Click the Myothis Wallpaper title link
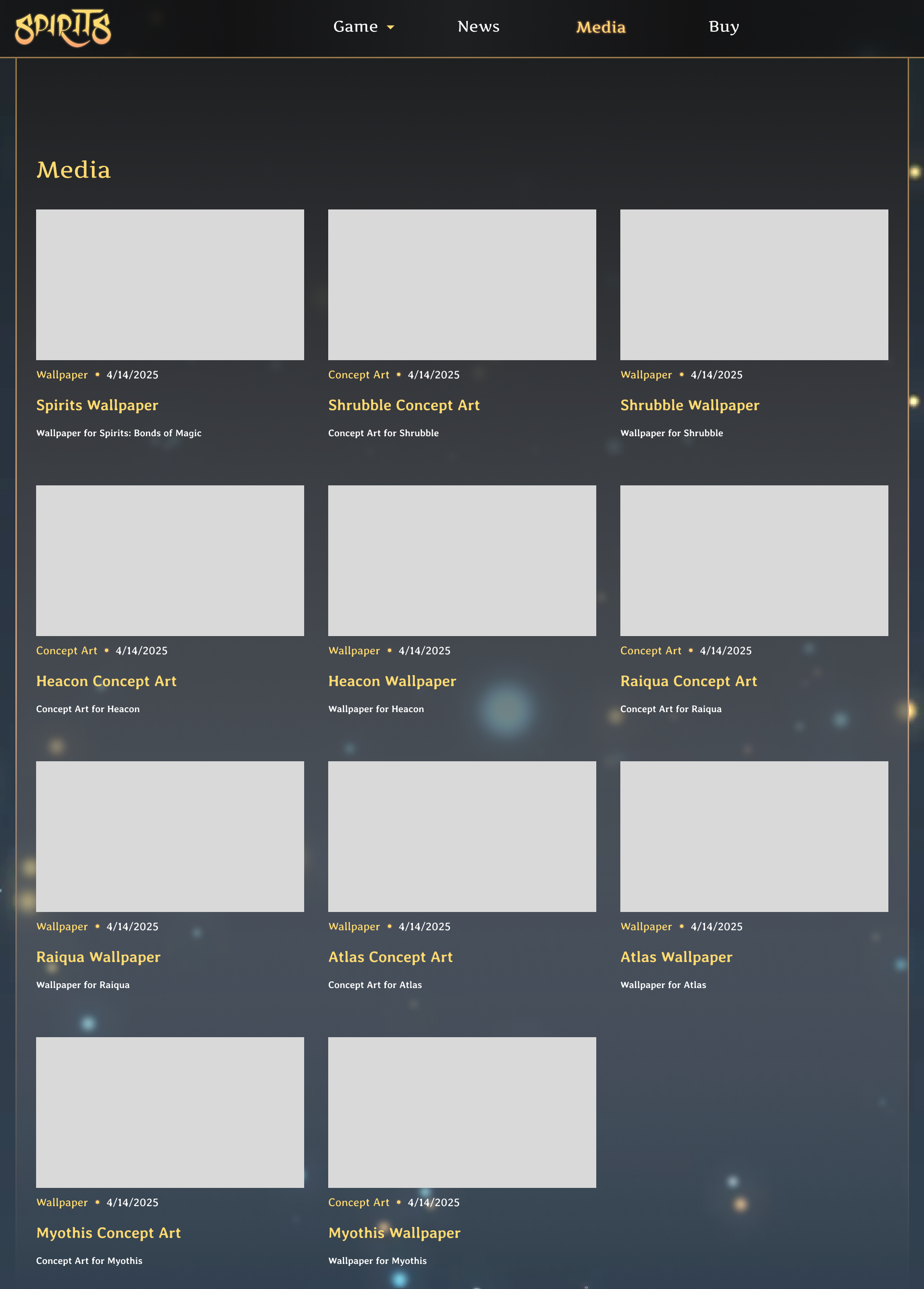 394,1233
